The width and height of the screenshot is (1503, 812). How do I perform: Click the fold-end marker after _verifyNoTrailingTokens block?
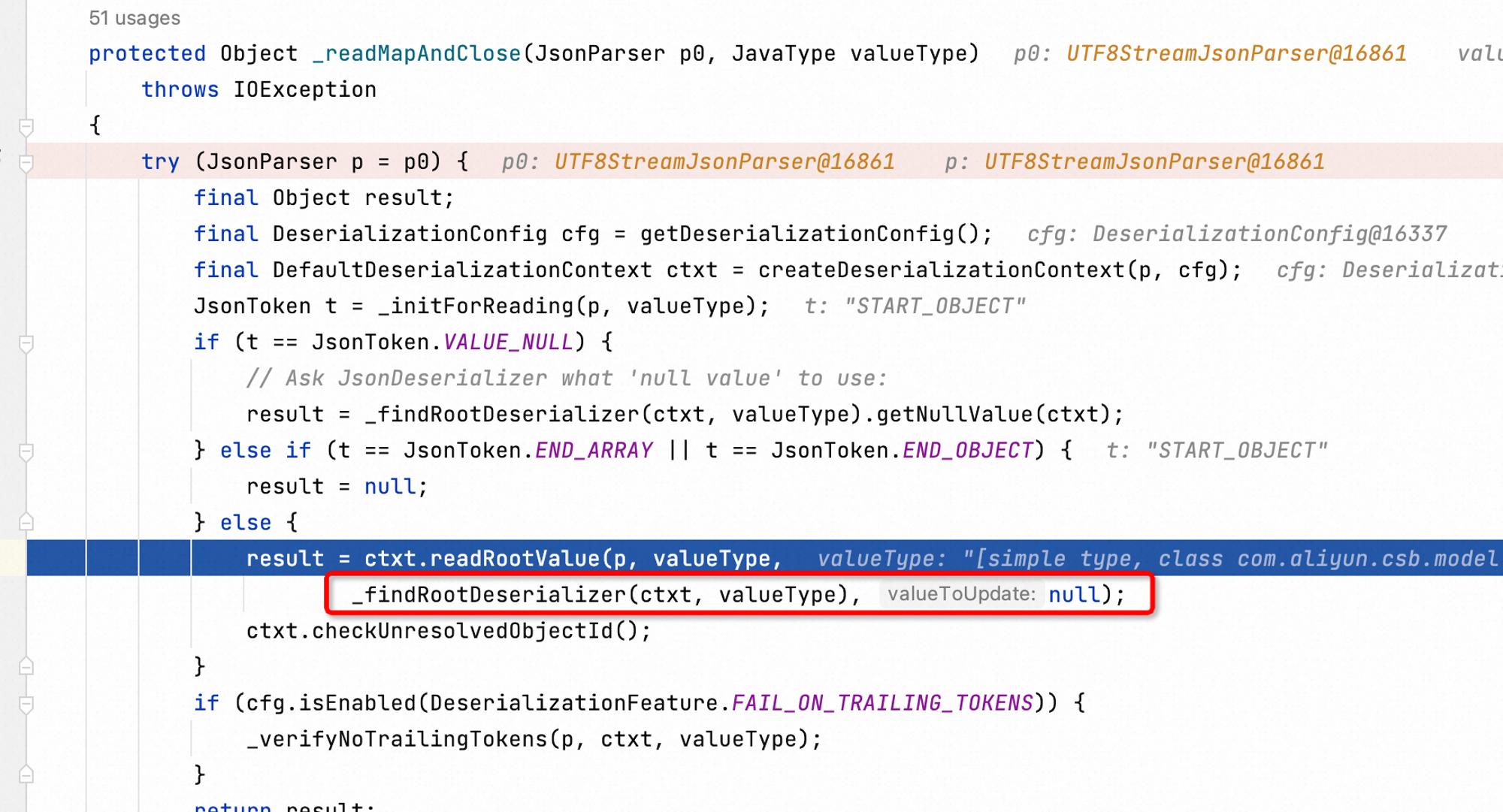pyautogui.click(x=26, y=774)
